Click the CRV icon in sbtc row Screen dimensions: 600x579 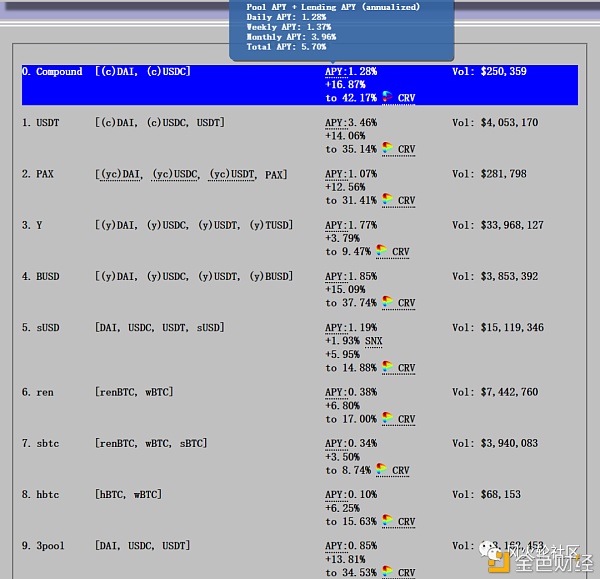[382, 470]
